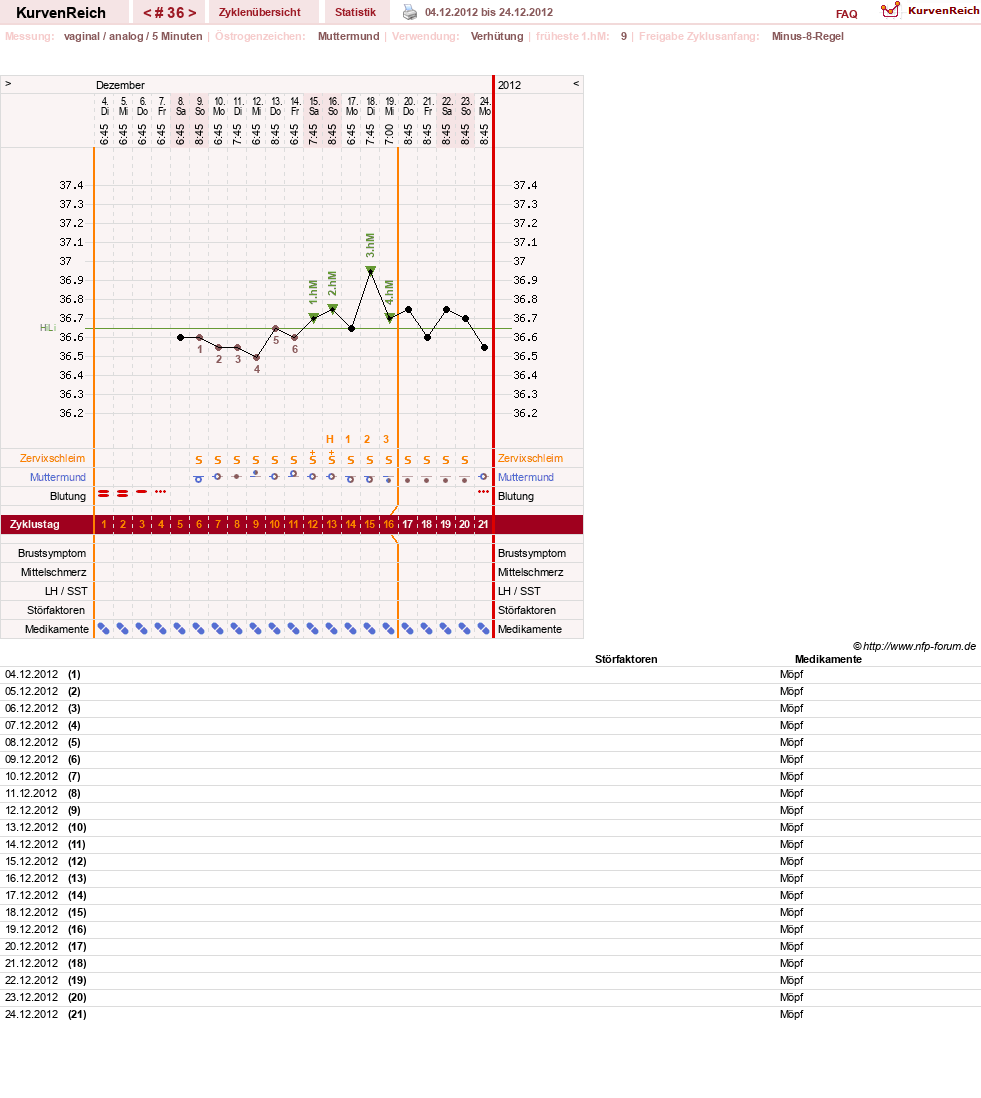Click spotting dots on cycle day 21
The width and height of the screenshot is (981, 1098).
(x=483, y=492)
